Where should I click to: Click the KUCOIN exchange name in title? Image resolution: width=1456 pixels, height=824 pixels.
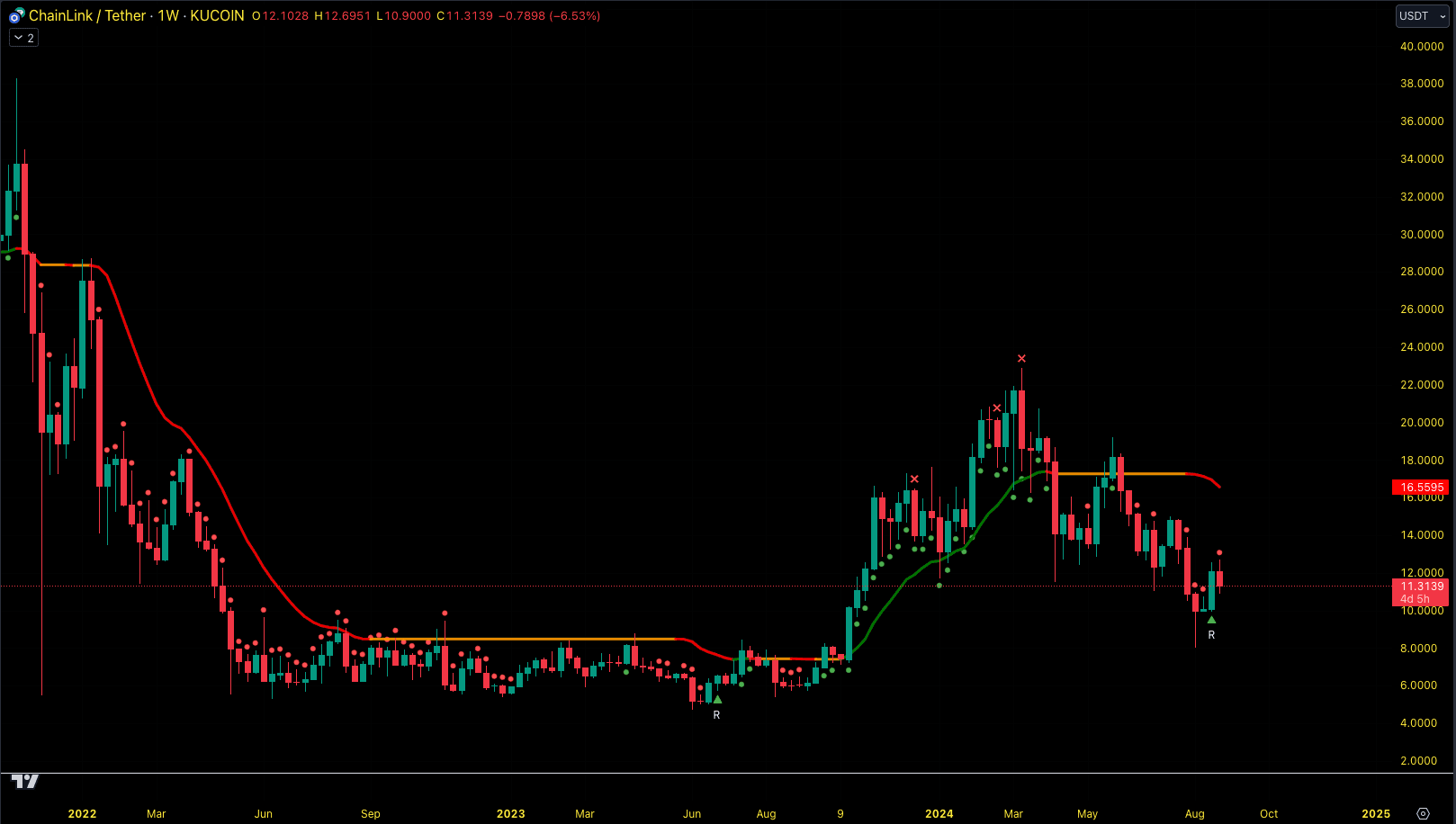(x=217, y=15)
